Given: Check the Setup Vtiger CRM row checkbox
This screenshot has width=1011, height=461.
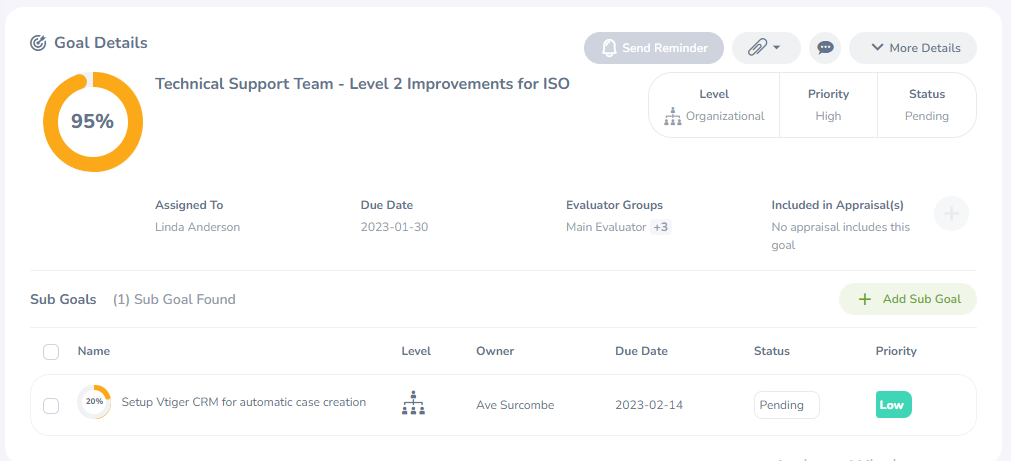Looking at the screenshot, I should tap(51, 405).
